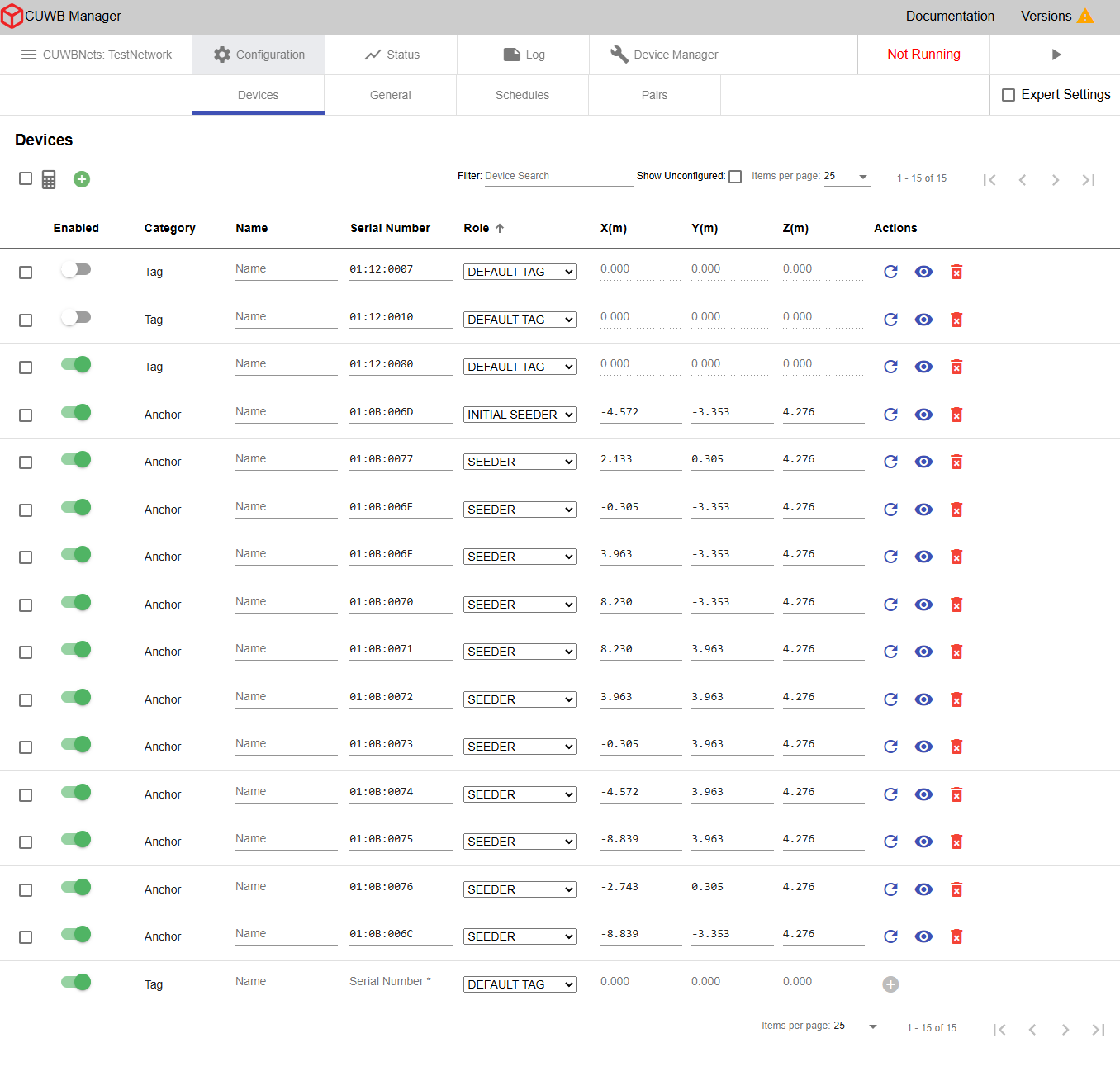
Task: Click inside the Device Search filter field
Action: (558, 175)
